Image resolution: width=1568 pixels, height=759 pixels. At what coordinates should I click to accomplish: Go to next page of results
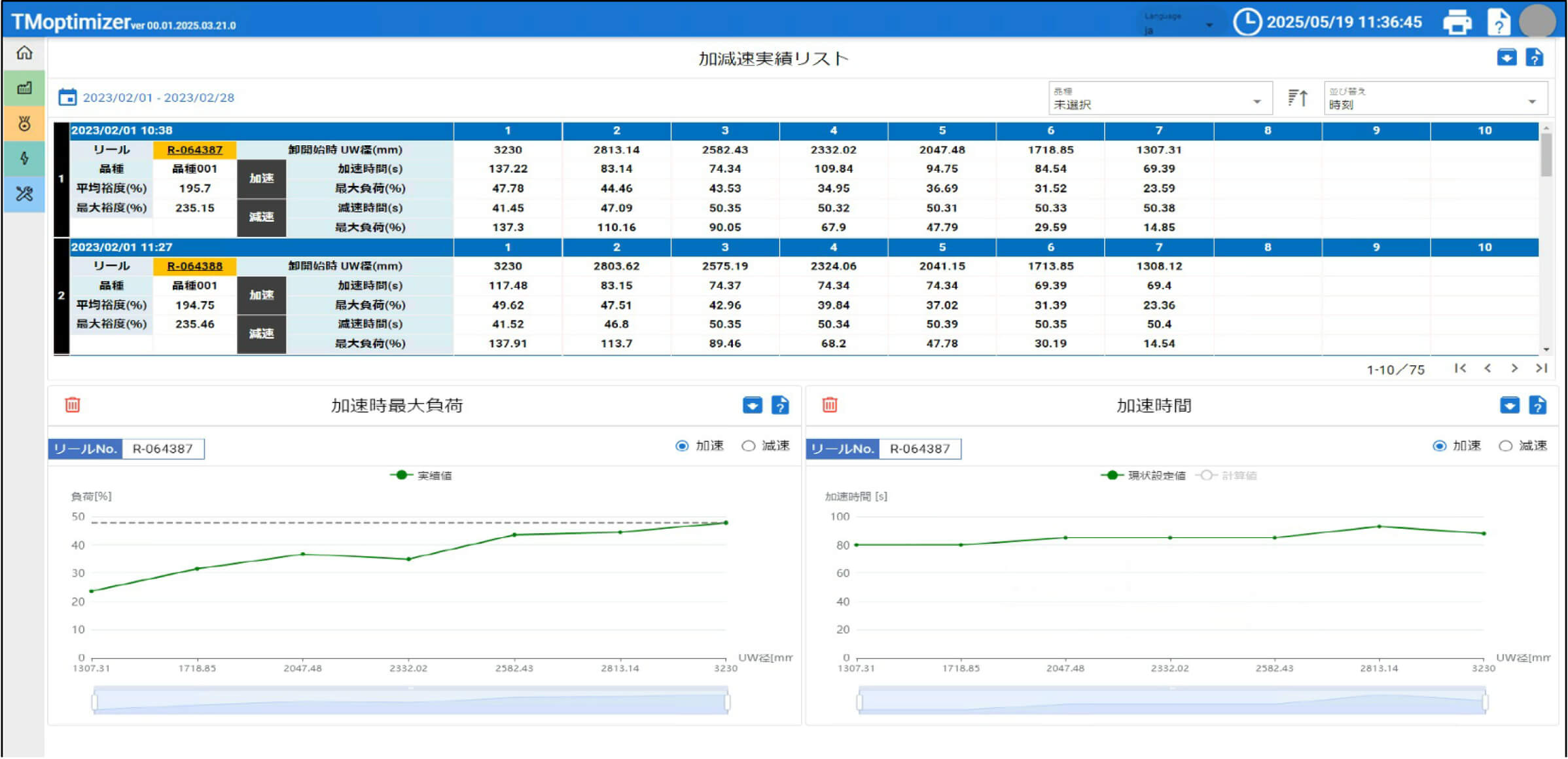pos(1514,369)
